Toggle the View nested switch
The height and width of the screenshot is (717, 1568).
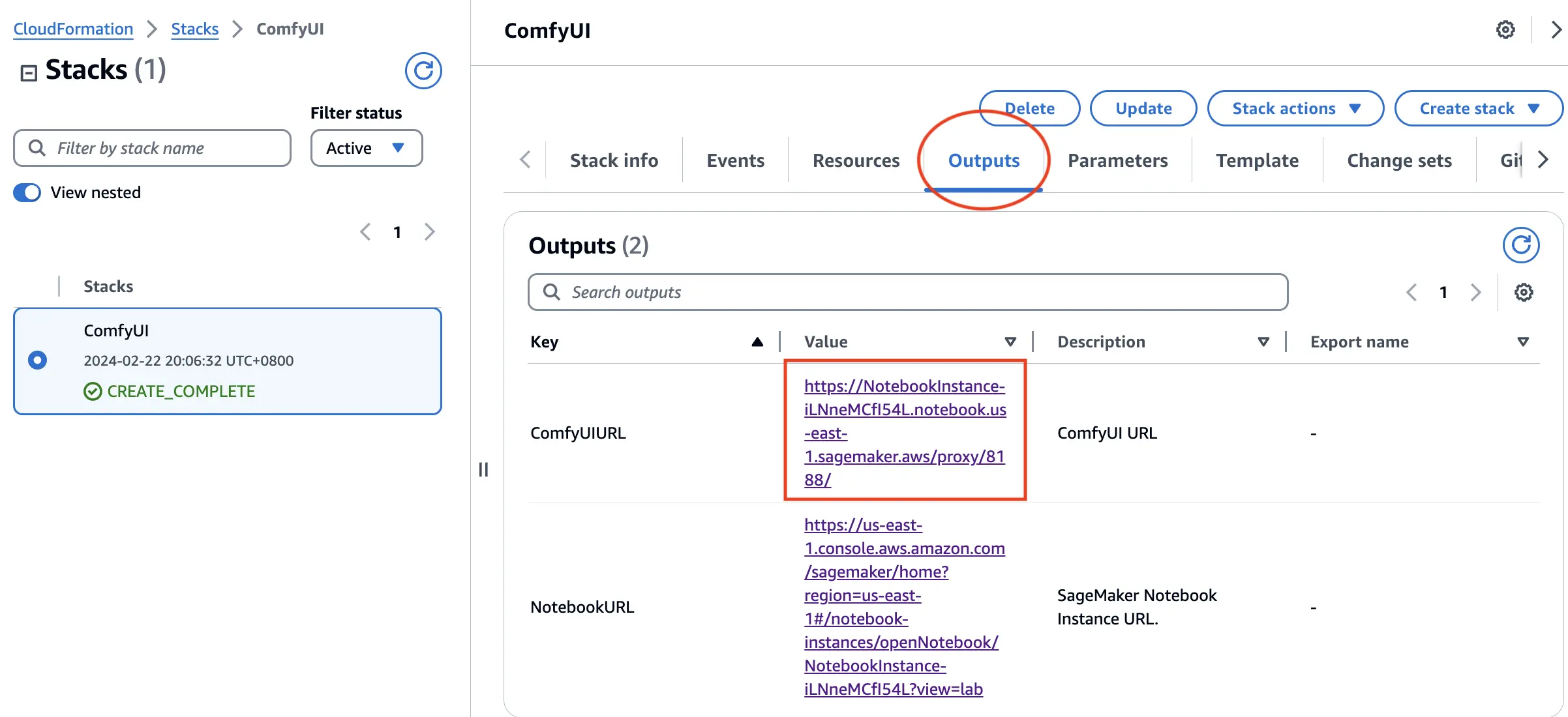pyautogui.click(x=27, y=192)
